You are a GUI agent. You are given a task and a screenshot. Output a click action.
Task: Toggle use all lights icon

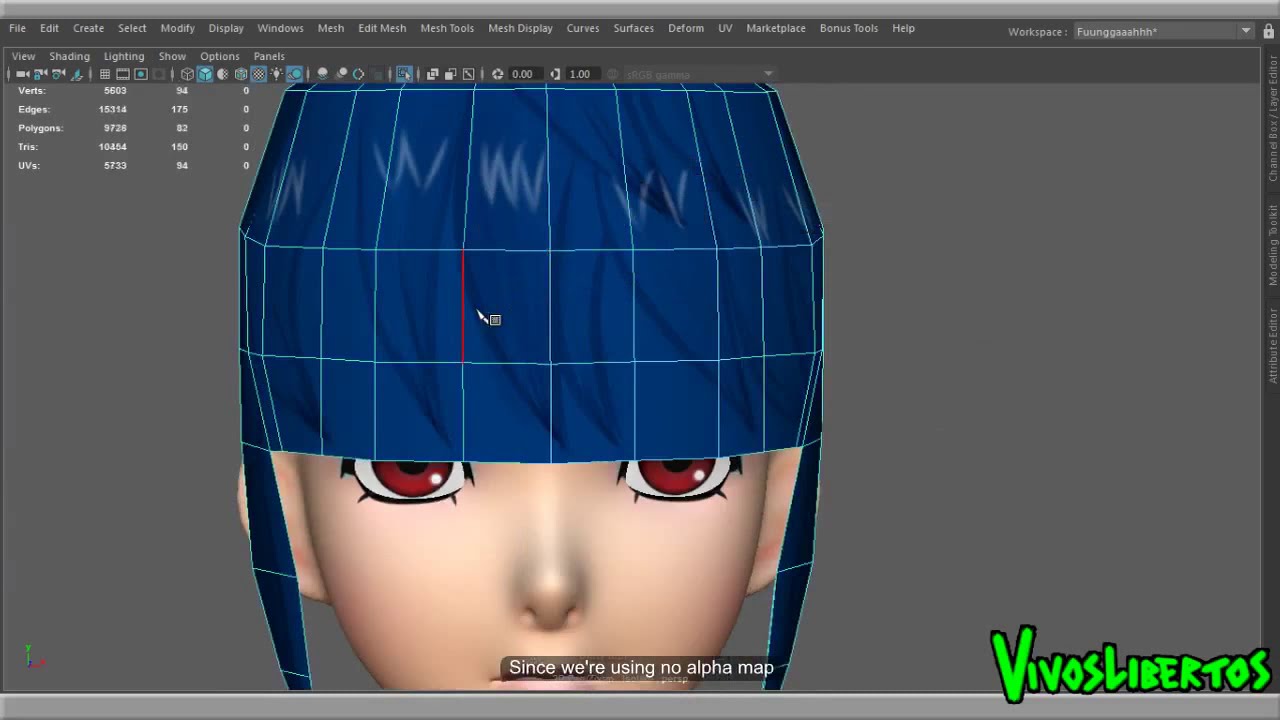[277, 74]
